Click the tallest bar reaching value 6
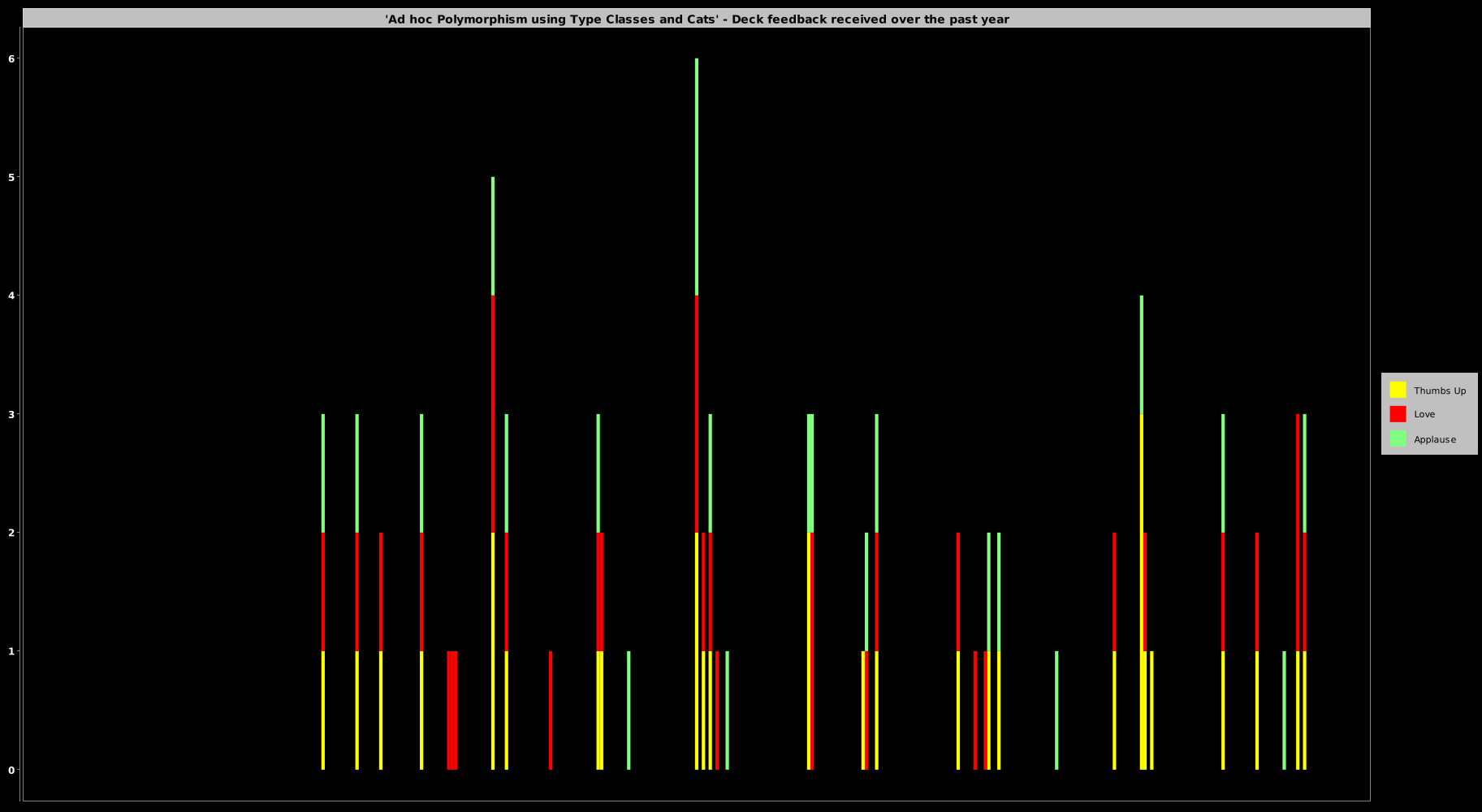Image resolution: width=1482 pixels, height=812 pixels. [697, 414]
